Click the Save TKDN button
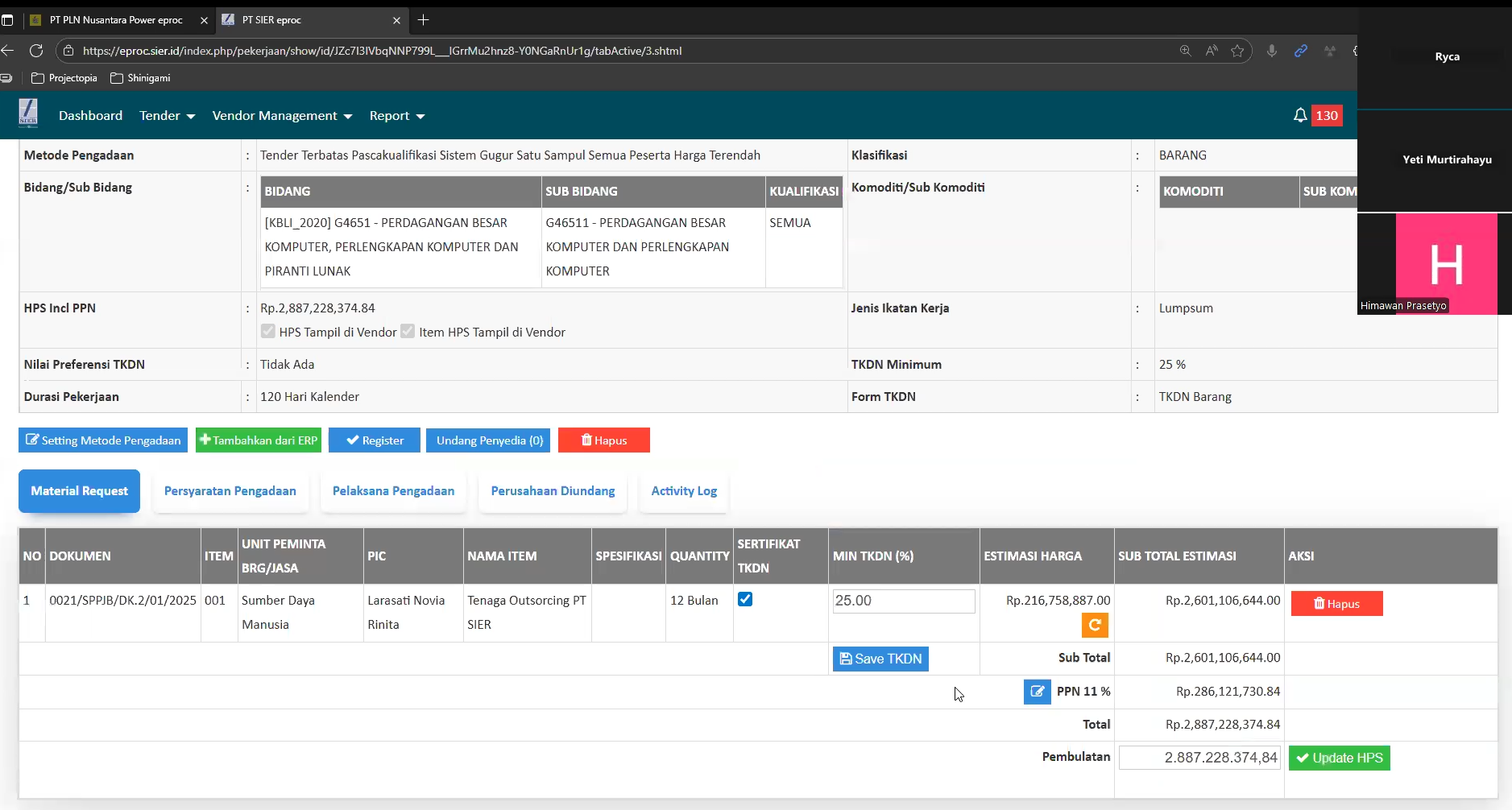The image size is (1512, 810). [x=880, y=659]
